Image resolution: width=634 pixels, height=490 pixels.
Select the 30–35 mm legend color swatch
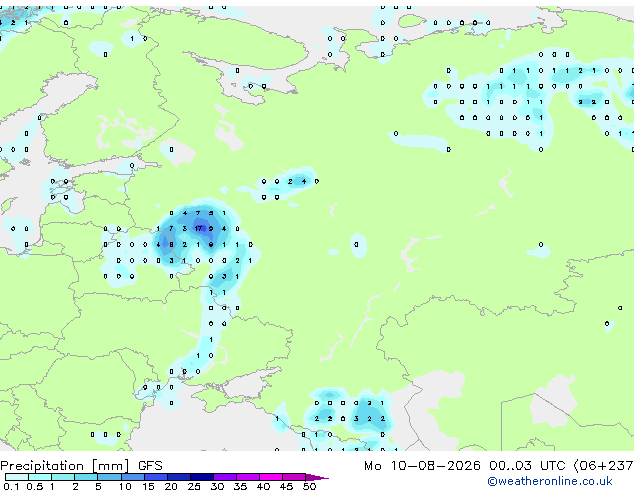coord(225,477)
